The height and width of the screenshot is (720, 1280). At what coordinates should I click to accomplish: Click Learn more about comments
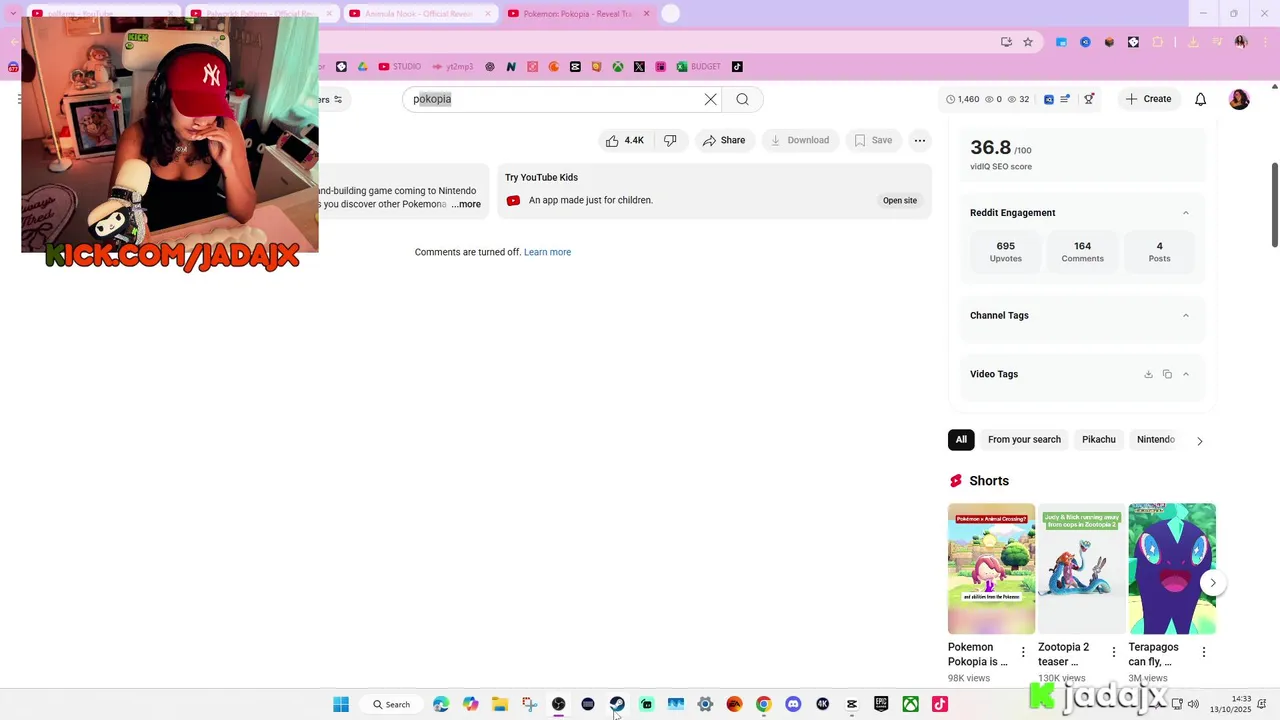tap(547, 252)
